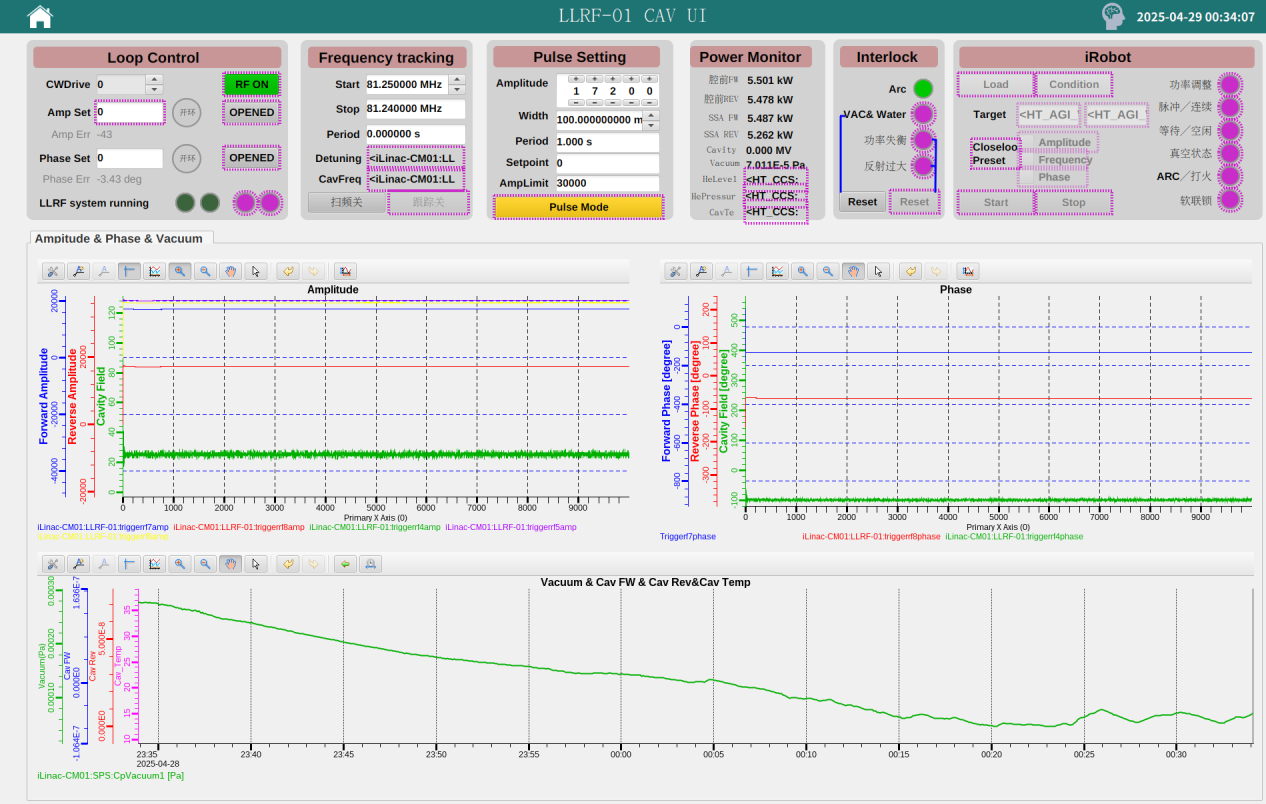Choose the pan hand tool on the Phase plot

[x=854, y=271]
